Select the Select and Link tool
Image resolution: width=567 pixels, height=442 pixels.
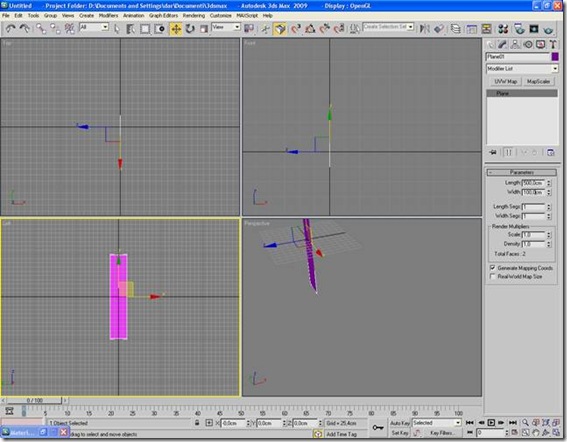click(x=40, y=29)
